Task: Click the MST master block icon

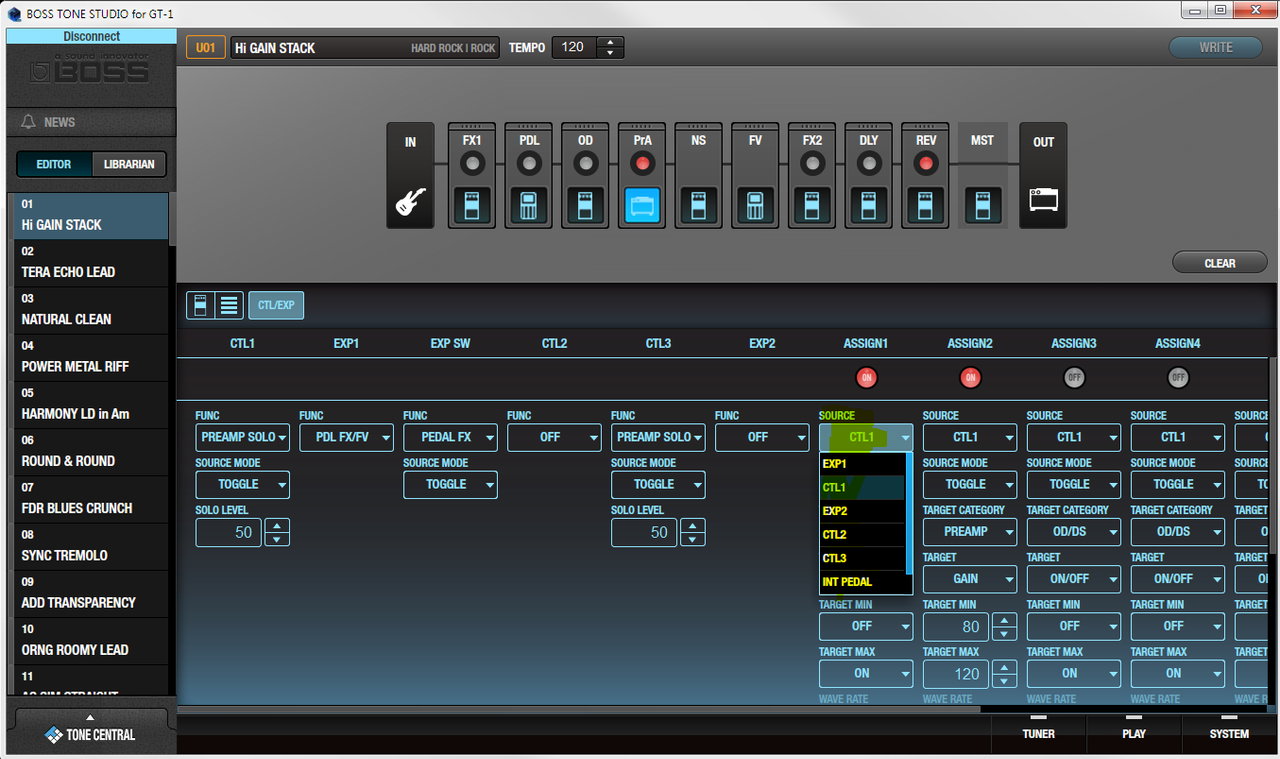Action: coord(983,205)
